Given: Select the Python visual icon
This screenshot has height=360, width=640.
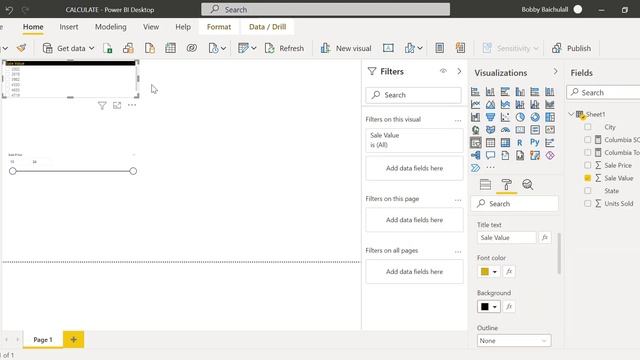Looking at the screenshot, I should (535, 142).
